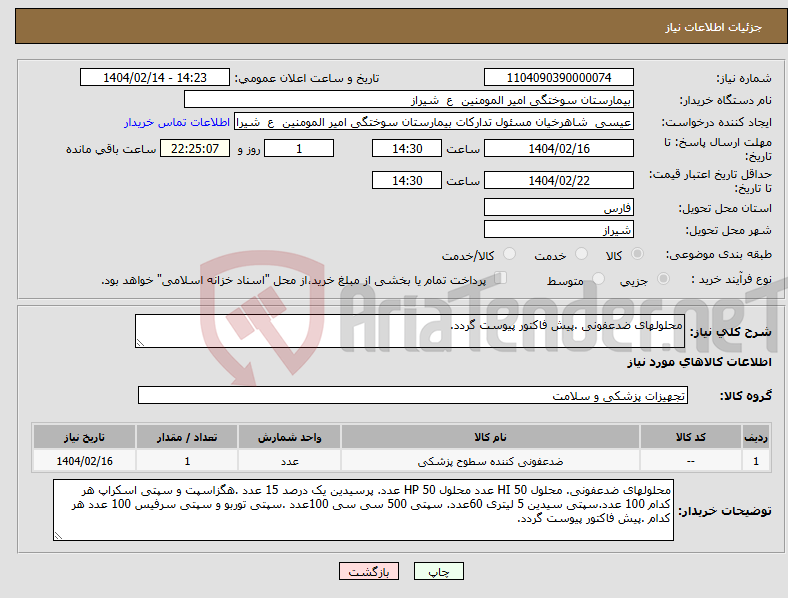Click the announcement date and time field

point(155,77)
